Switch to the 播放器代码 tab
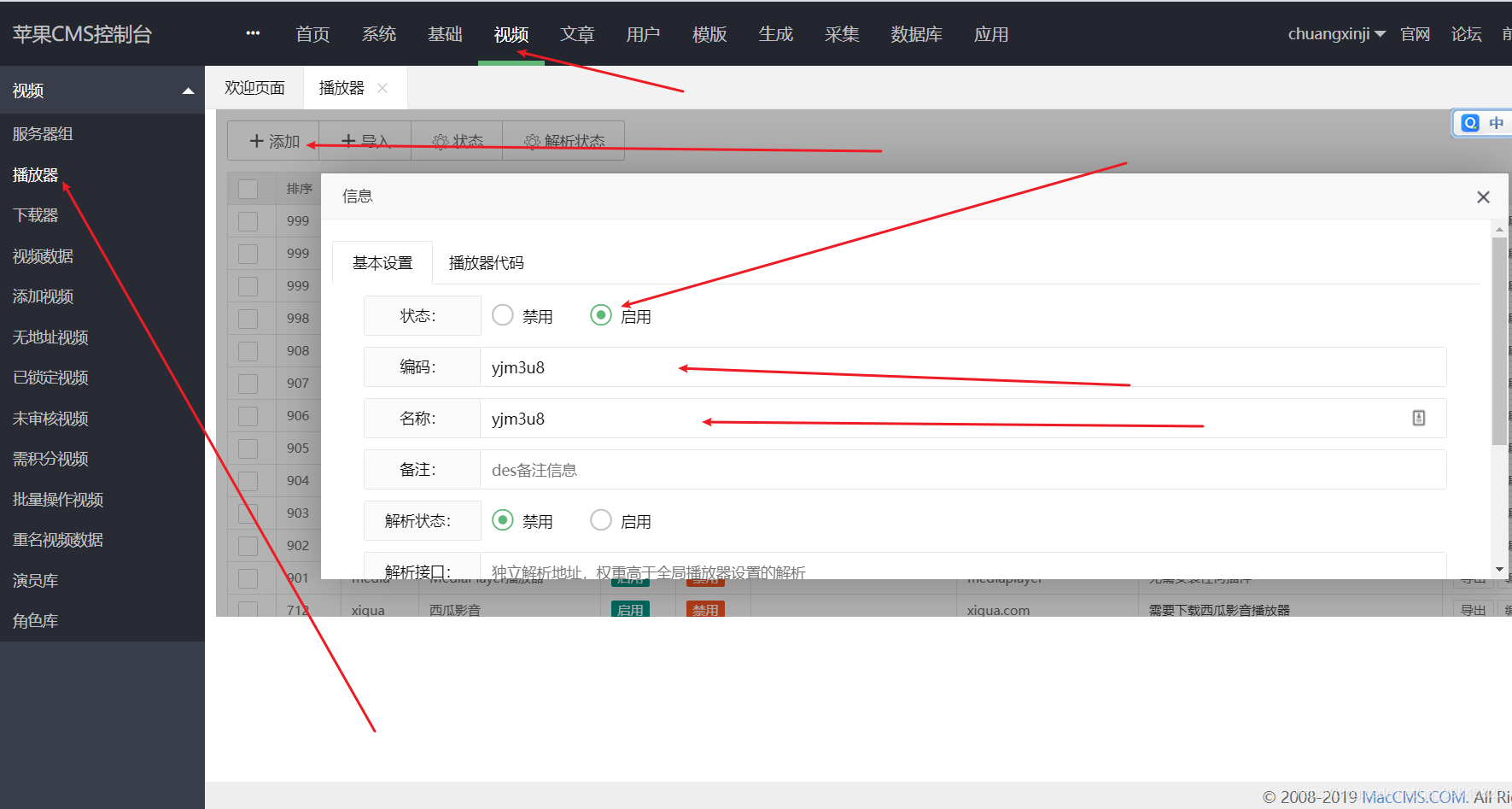The image size is (1512, 809). coord(486,263)
